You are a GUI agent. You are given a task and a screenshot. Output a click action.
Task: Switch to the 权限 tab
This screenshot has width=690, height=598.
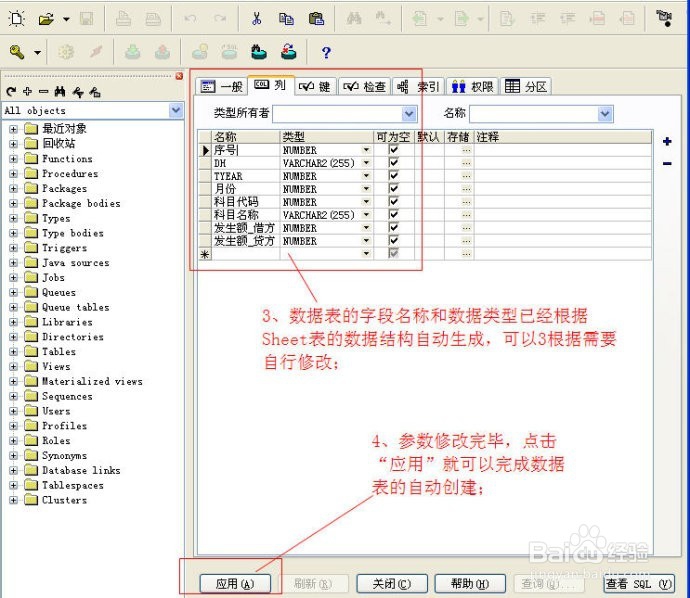pos(473,86)
